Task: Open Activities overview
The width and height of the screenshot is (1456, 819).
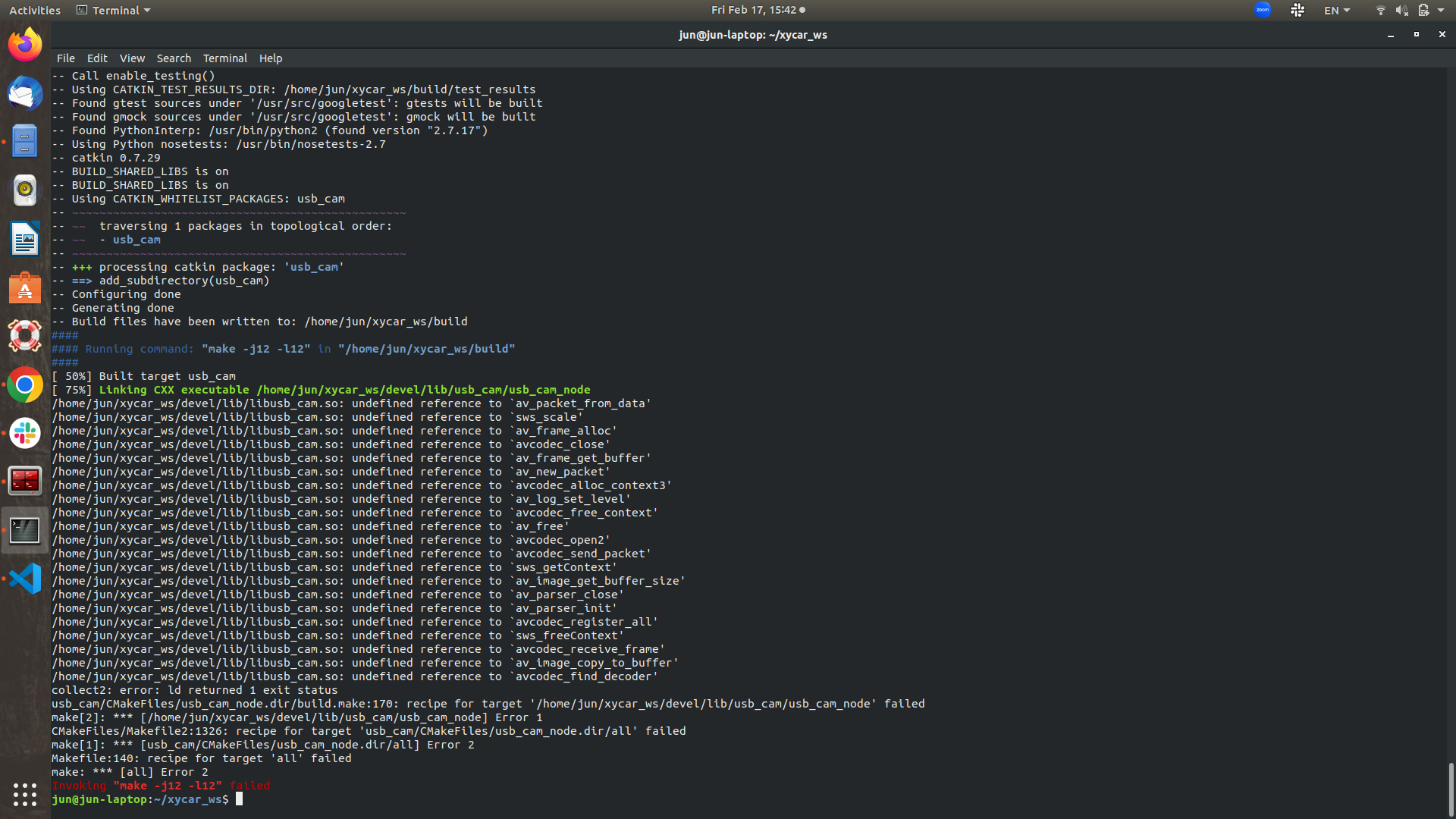Action: click(x=35, y=10)
